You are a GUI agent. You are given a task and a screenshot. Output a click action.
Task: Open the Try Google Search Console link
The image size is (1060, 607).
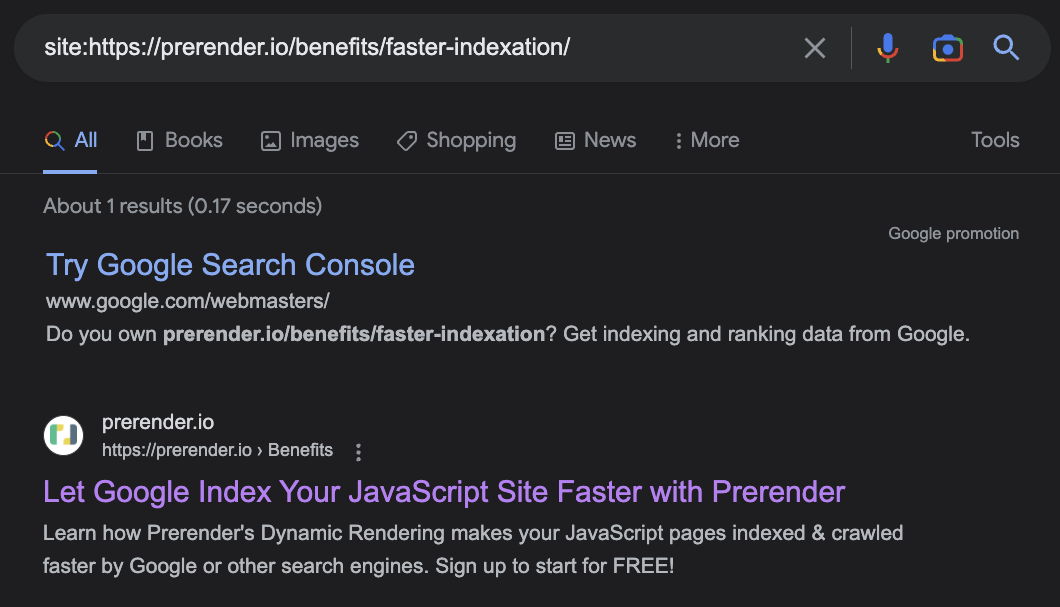[230, 265]
